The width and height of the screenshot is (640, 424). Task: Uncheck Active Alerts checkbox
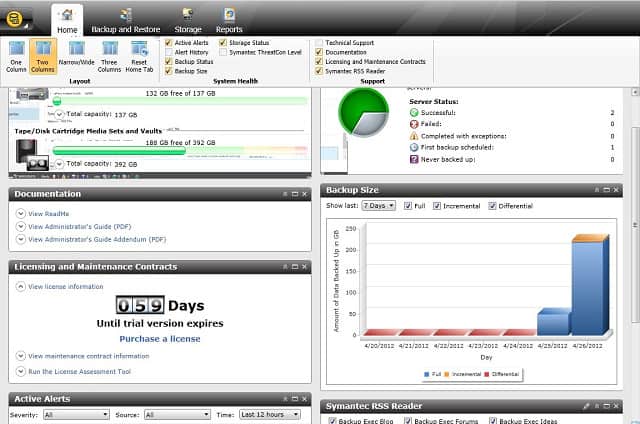click(x=168, y=42)
